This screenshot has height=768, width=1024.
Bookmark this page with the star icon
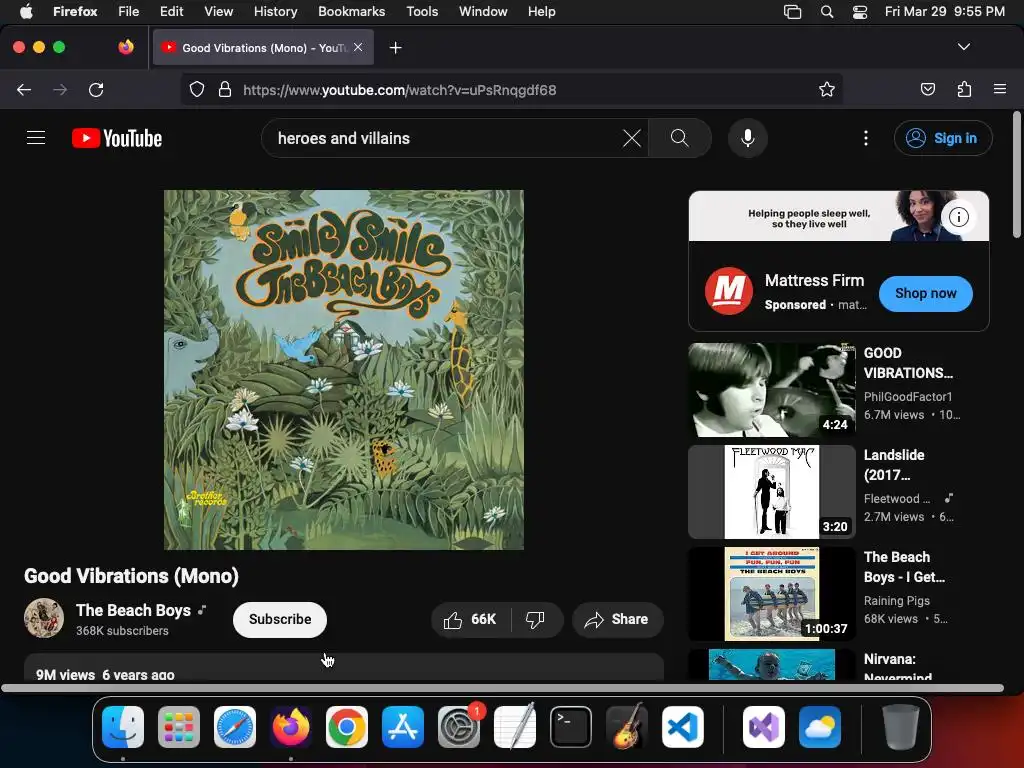tap(827, 89)
